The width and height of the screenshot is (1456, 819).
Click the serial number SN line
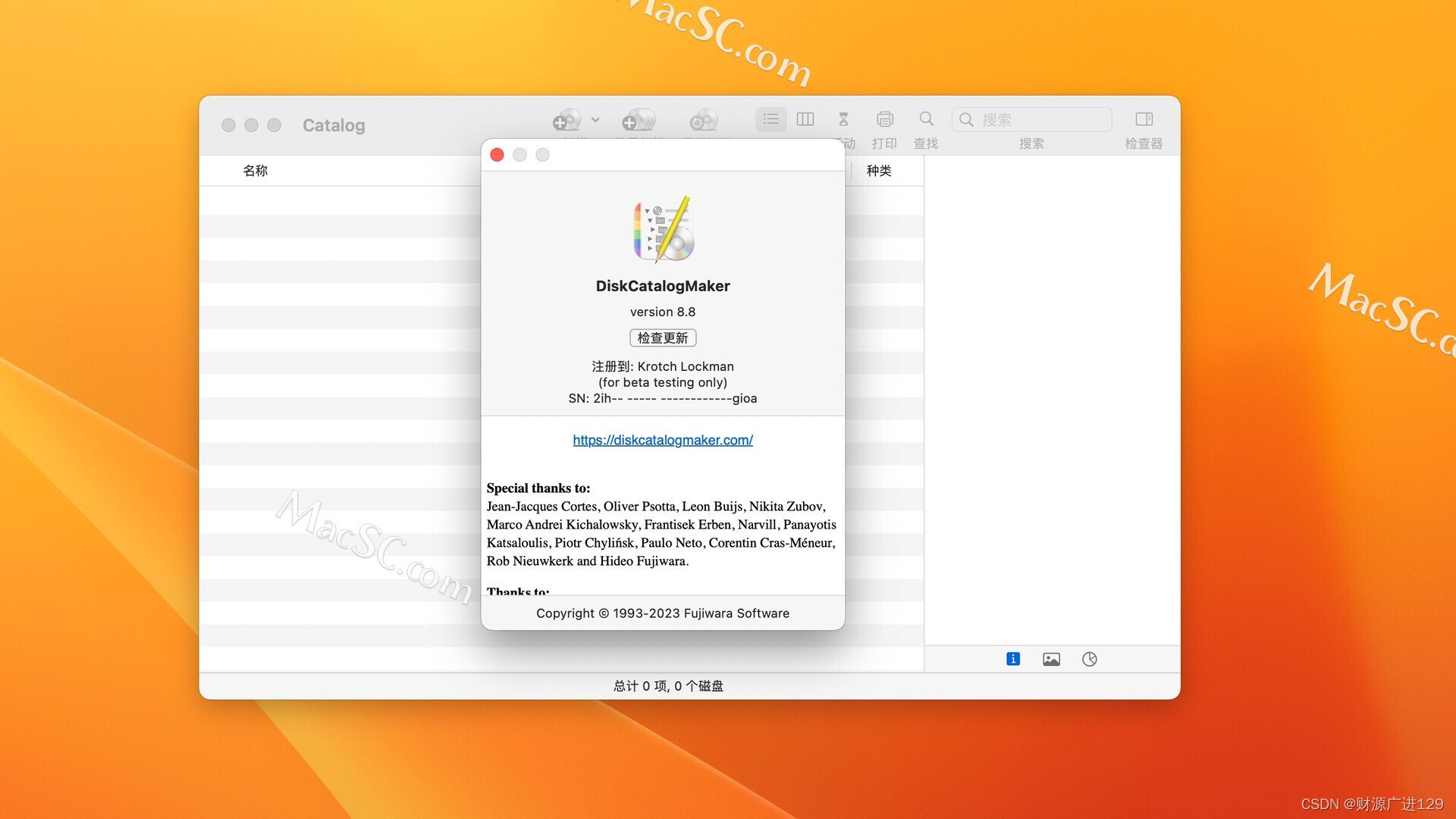tap(663, 398)
